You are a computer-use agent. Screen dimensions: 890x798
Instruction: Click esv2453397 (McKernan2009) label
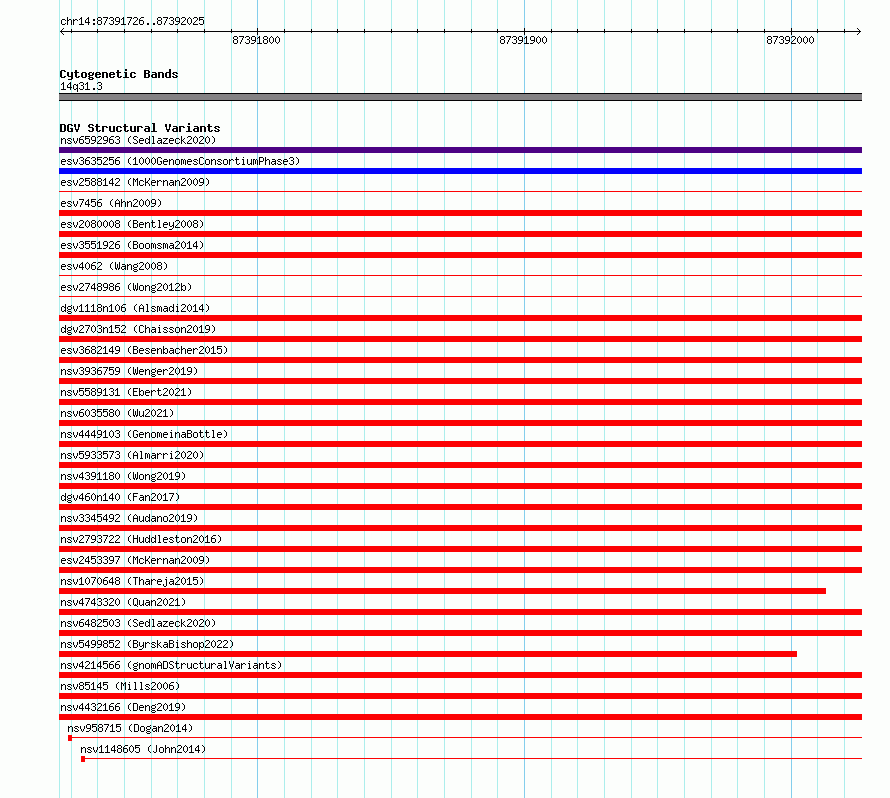coord(135,560)
